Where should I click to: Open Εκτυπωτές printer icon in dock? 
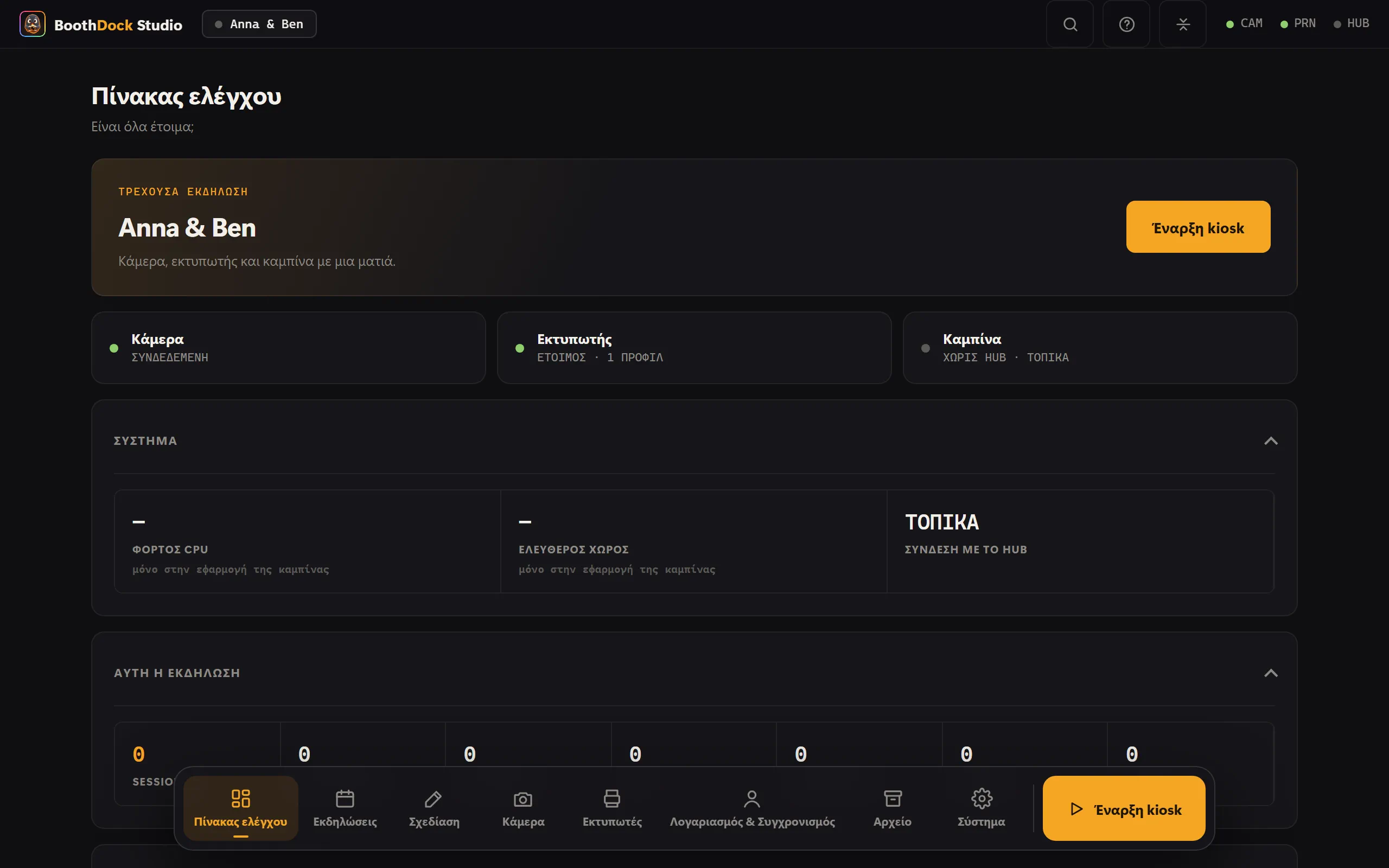point(612,799)
